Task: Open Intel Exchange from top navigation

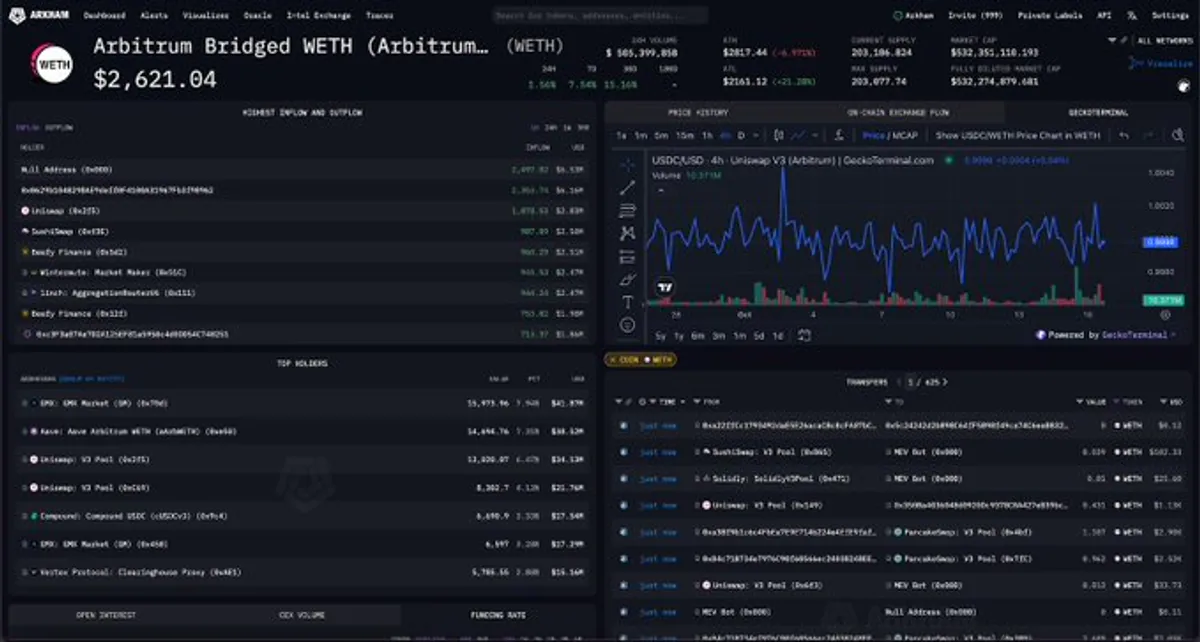Action: coord(319,16)
